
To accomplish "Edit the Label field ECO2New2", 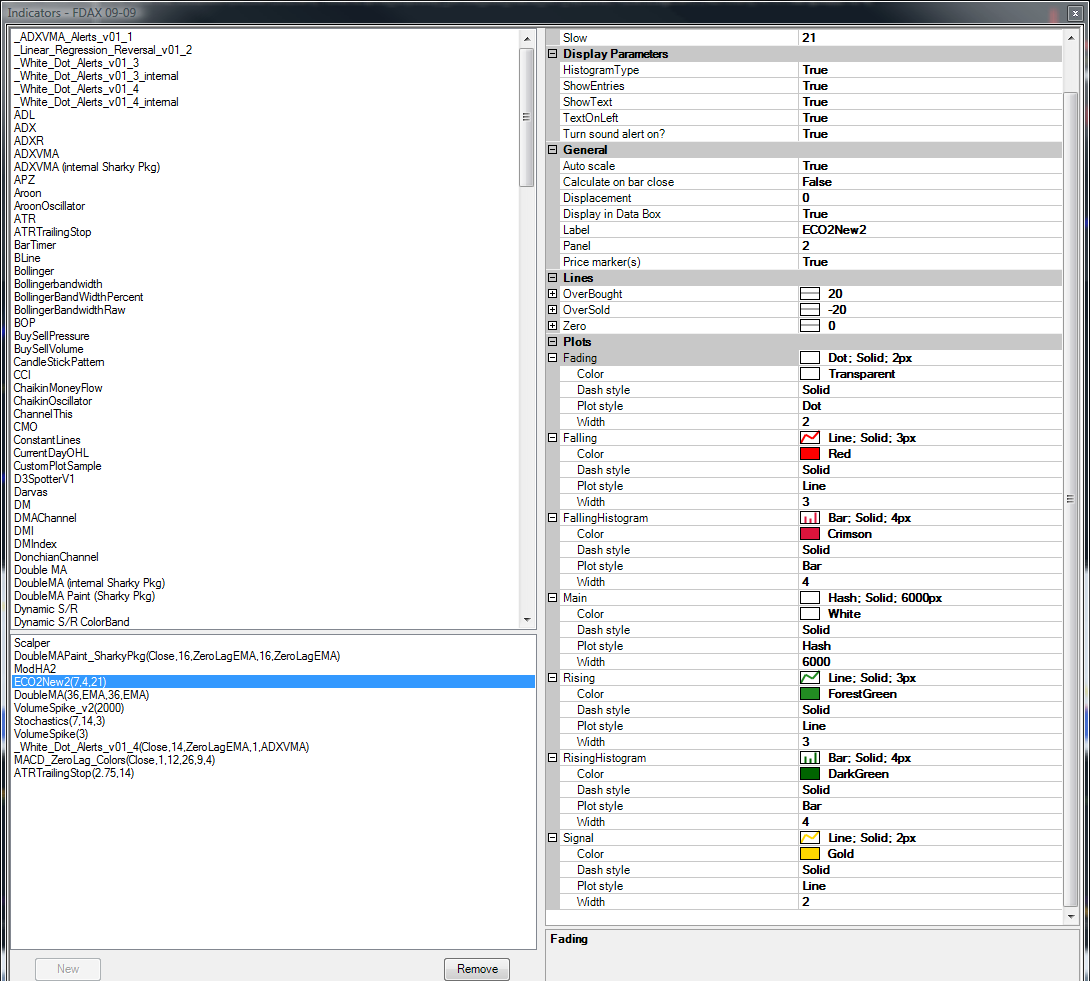I will tap(930, 229).
